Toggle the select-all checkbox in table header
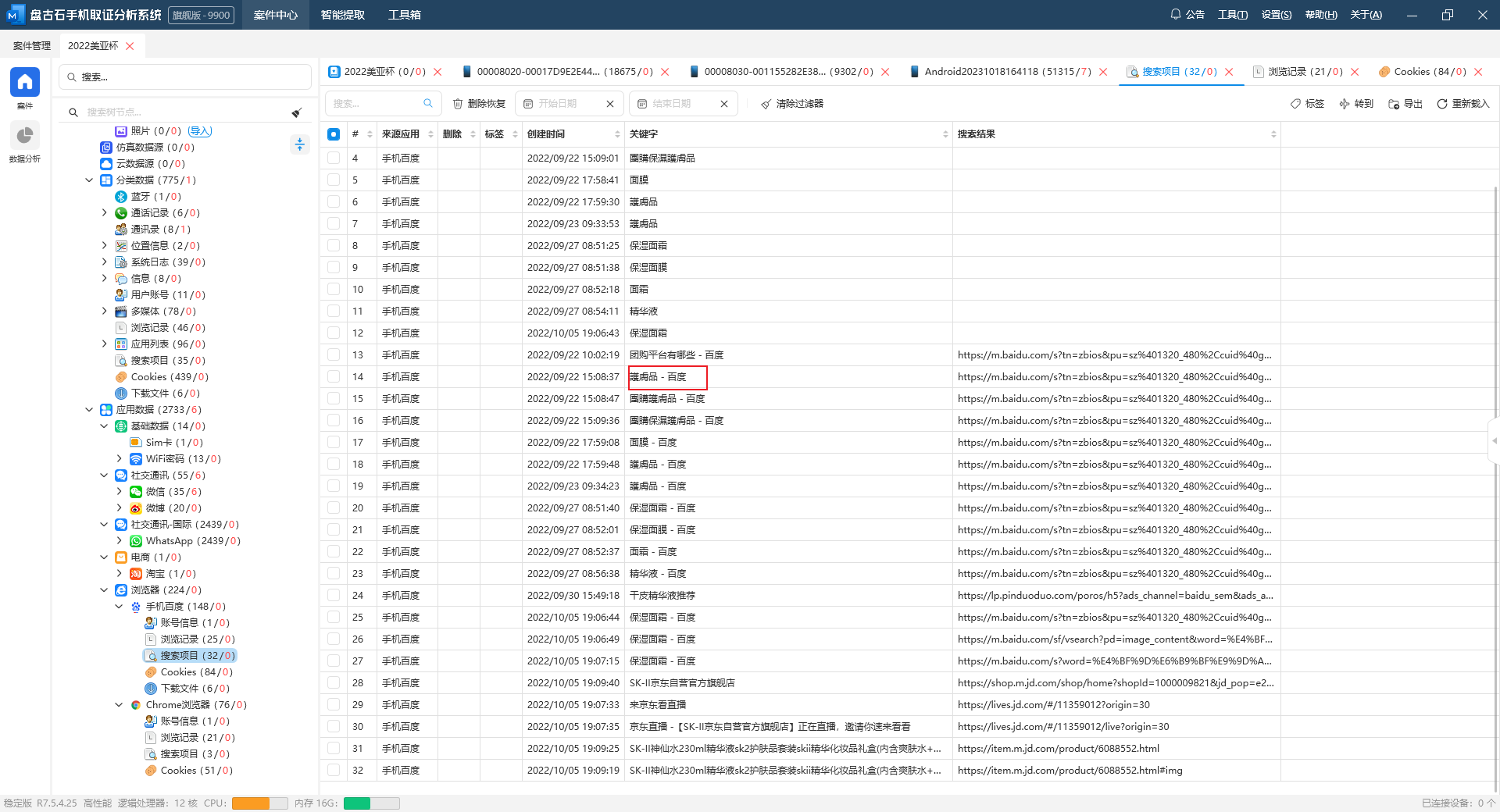The width and height of the screenshot is (1500, 812). [334, 134]
